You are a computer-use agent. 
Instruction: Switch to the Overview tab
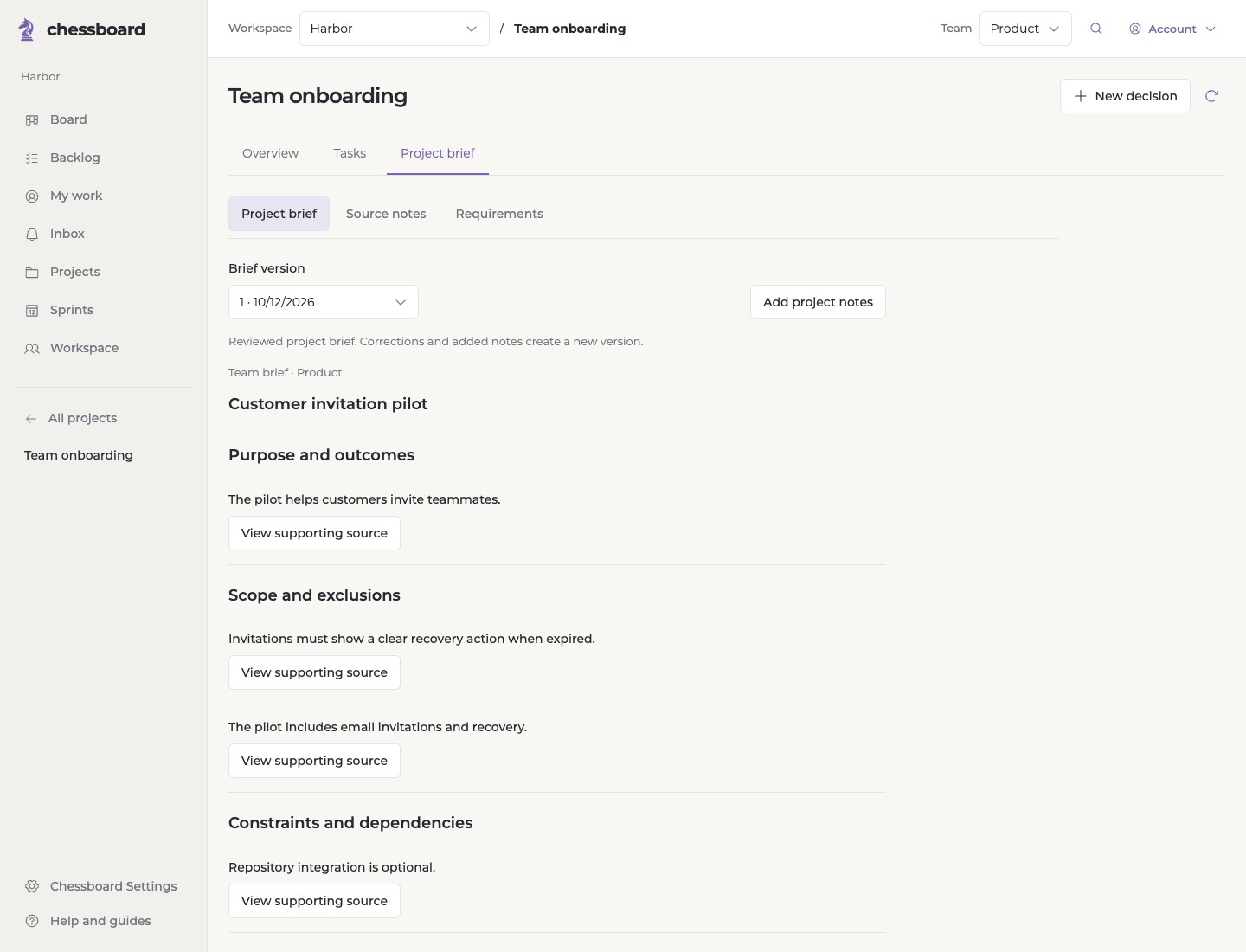pos(271,153)
